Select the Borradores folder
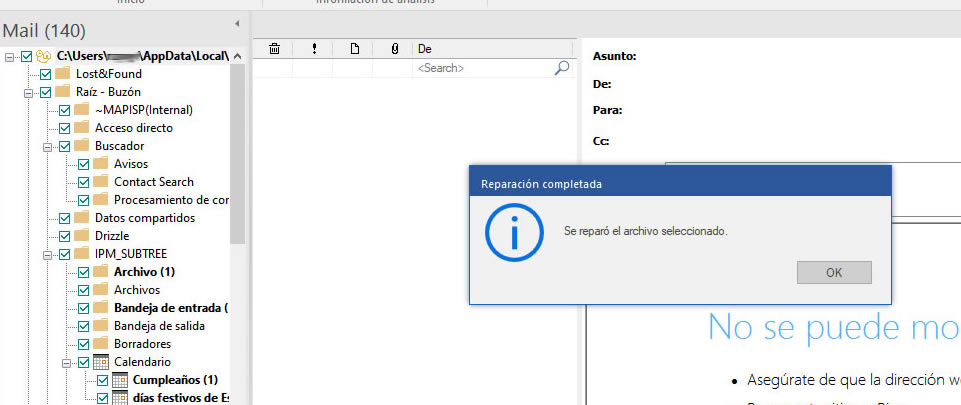This screenshot has height=405, width=961. [142, 344]
